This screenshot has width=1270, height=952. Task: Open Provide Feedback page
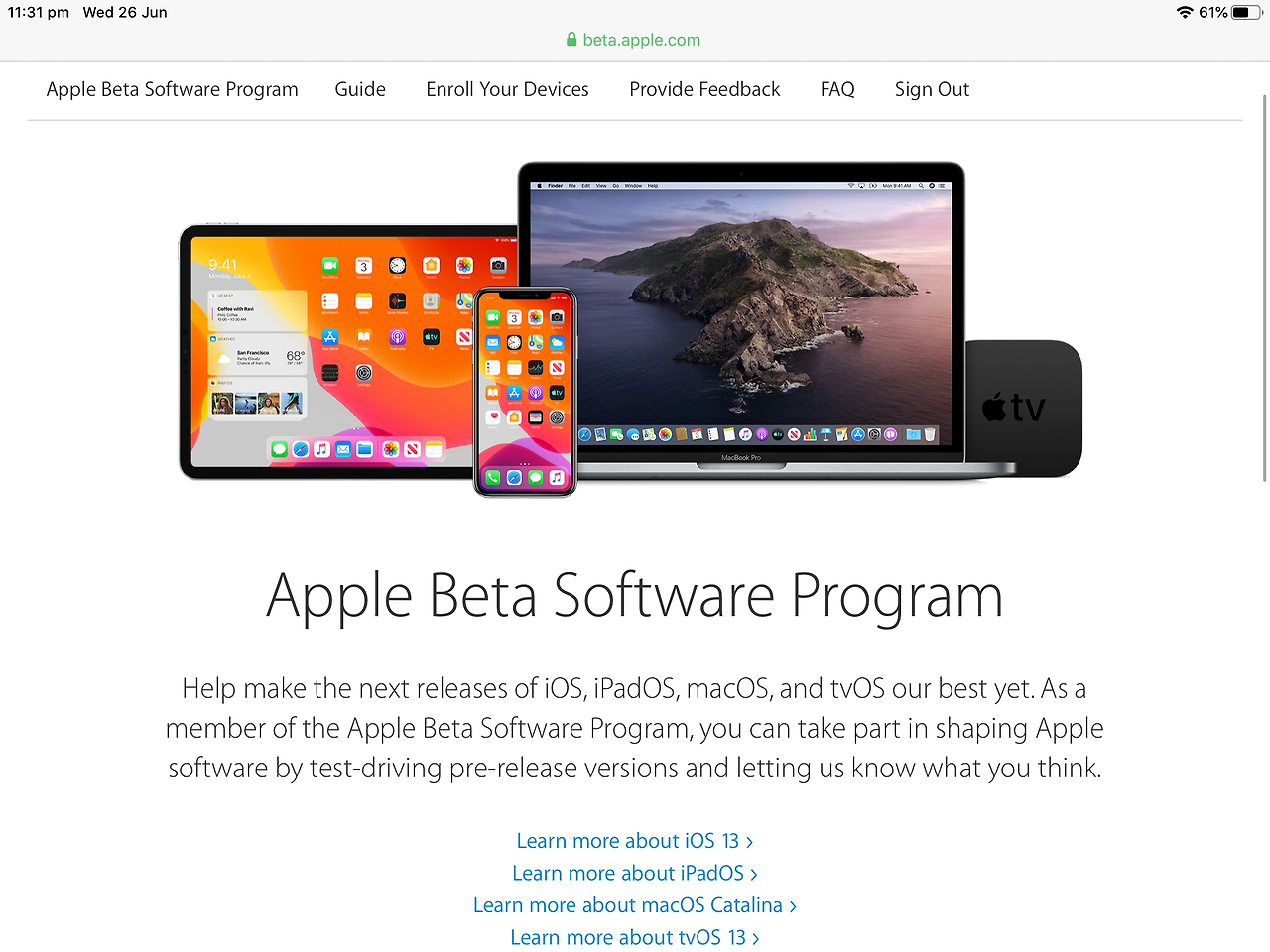tap(704, 89)
